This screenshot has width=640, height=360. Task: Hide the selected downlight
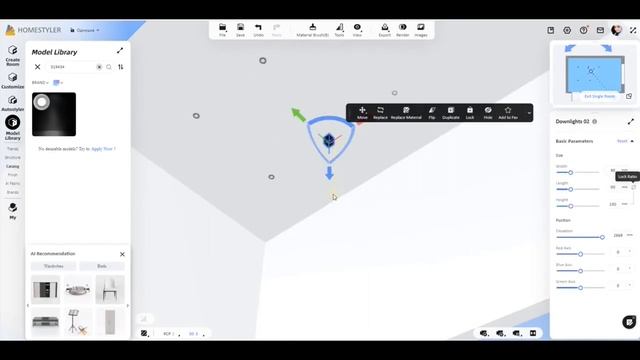[488, 113]
